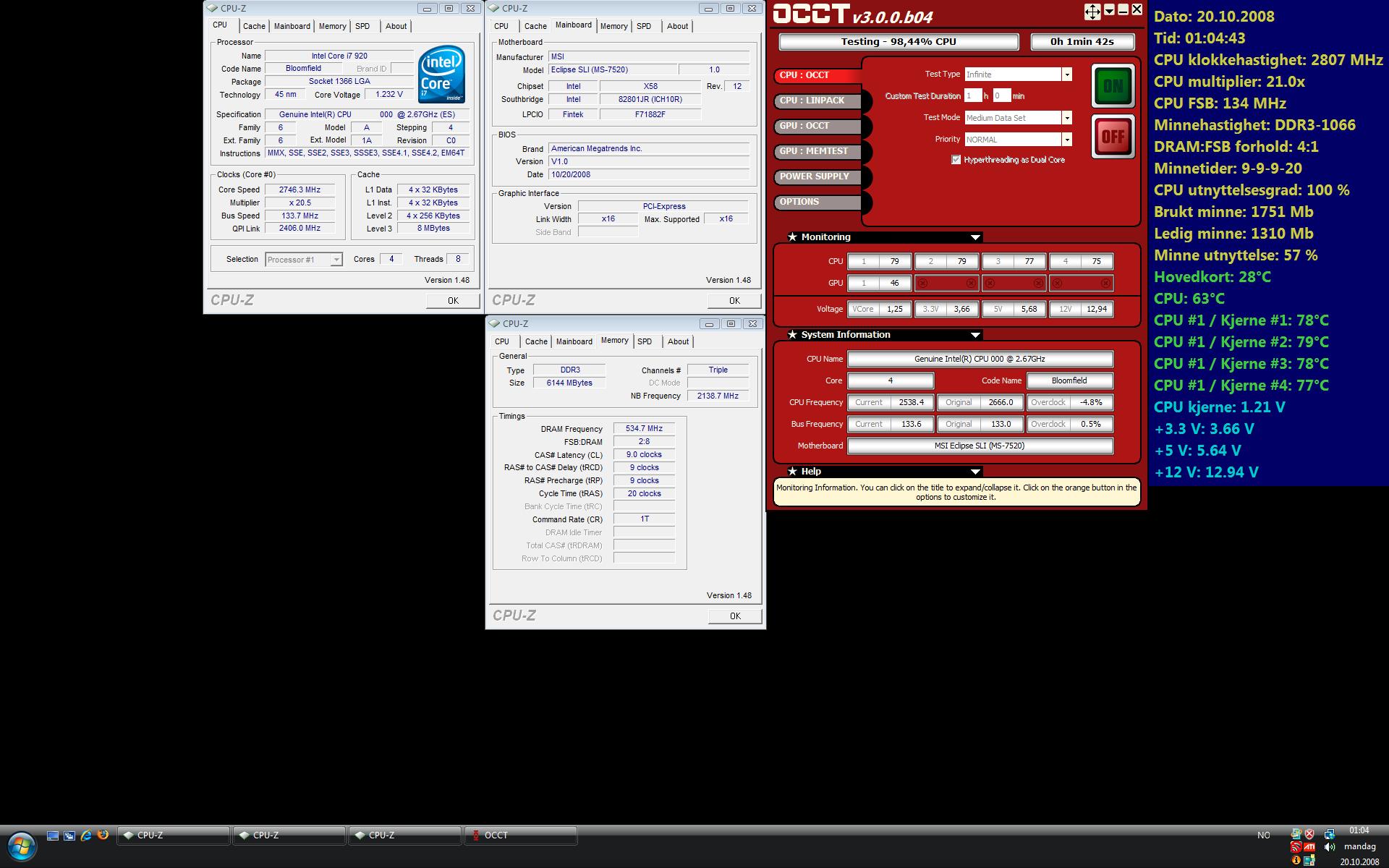Click the orange round tray icon on bottom row
The width and height of the screenshot is (1389, 868).
[x=1296, y=860]
